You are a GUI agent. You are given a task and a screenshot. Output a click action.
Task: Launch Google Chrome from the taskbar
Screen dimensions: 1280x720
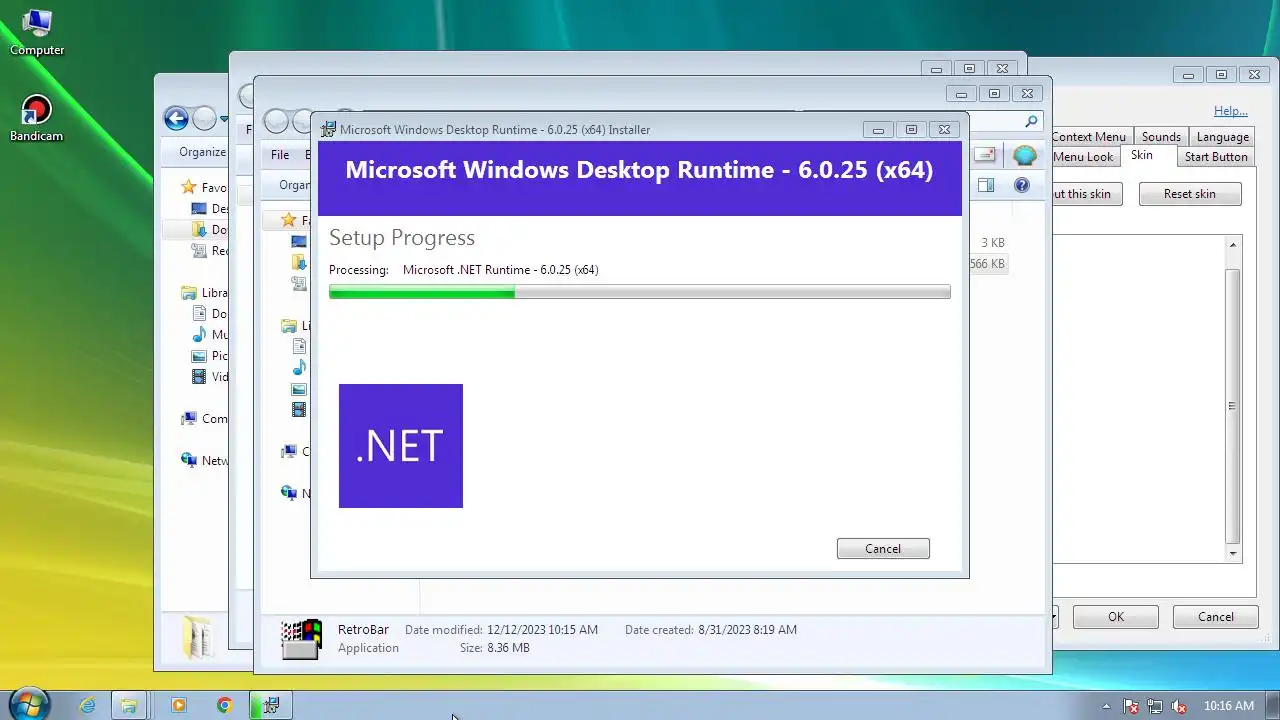pos(224,705)
